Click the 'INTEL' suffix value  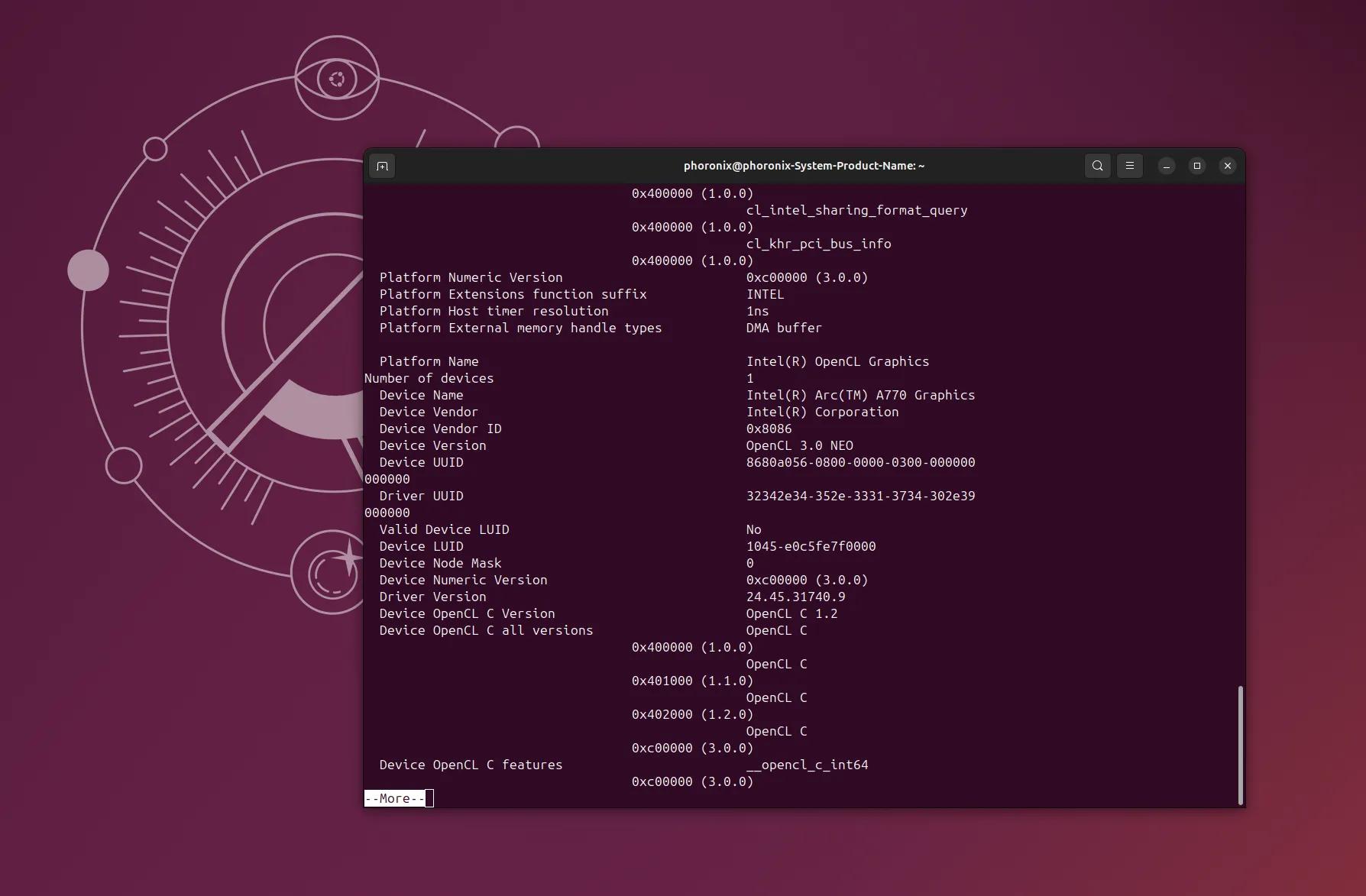765,294
